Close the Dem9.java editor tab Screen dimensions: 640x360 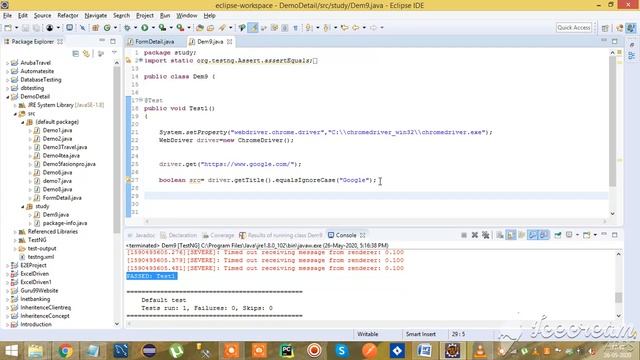pos(229,42)
